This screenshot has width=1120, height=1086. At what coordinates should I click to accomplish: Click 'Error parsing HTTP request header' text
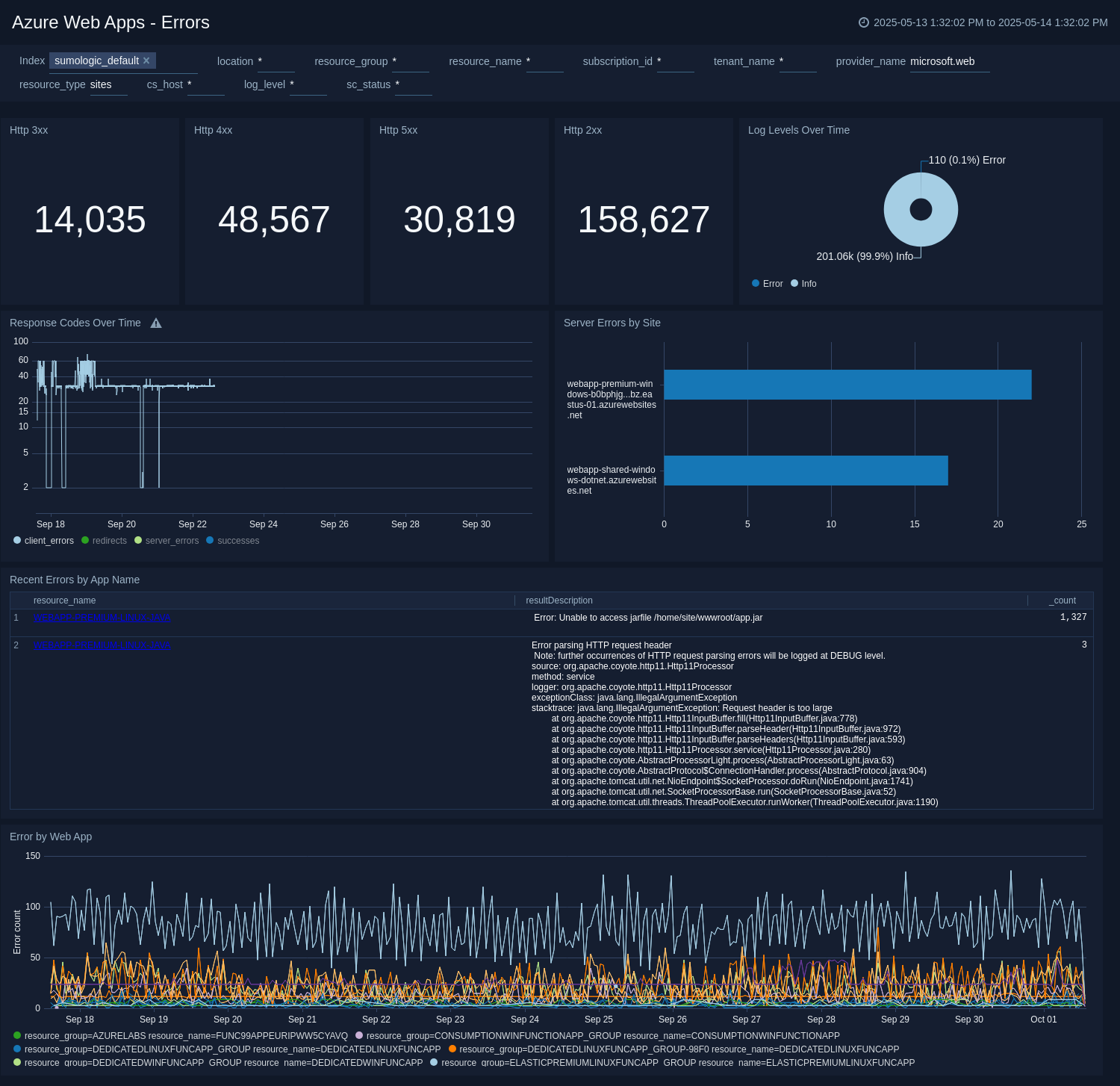(x=602, y=645)
